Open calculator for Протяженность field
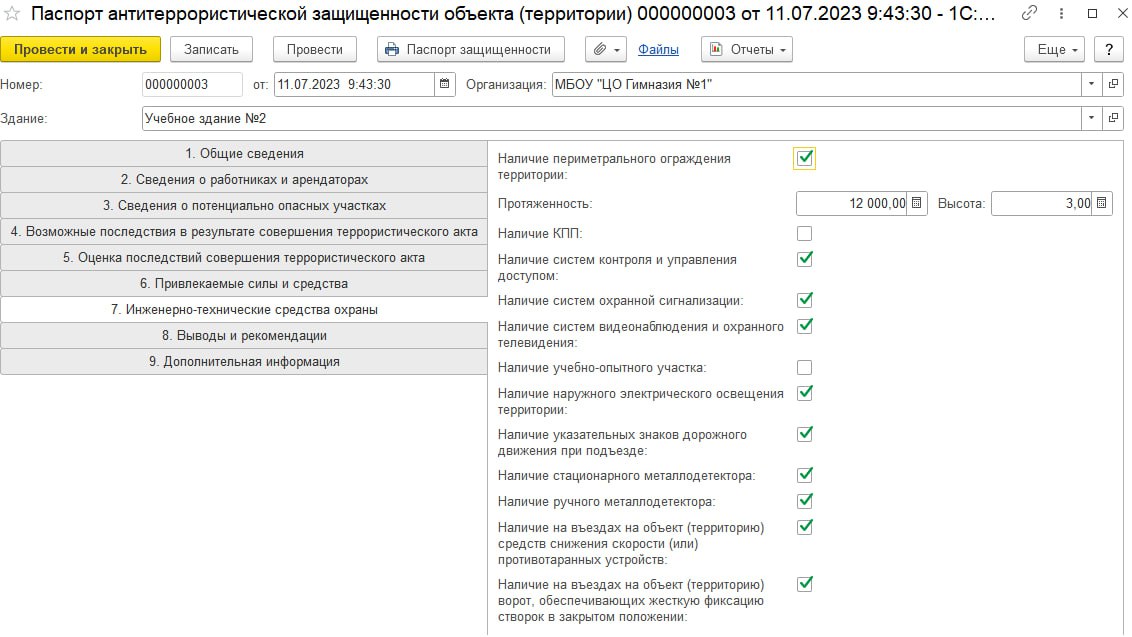This screenshot has width=1132, height=637. [918, 203]
